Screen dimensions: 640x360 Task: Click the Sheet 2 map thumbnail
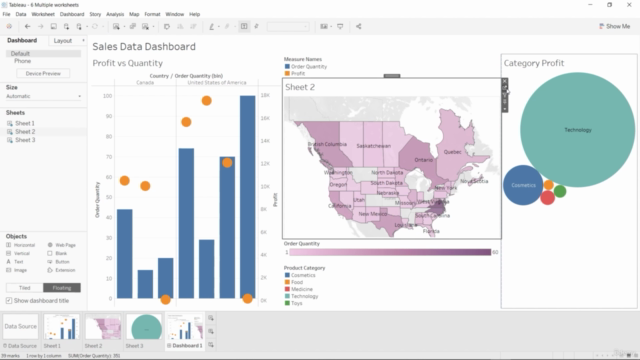pos(103,327)
